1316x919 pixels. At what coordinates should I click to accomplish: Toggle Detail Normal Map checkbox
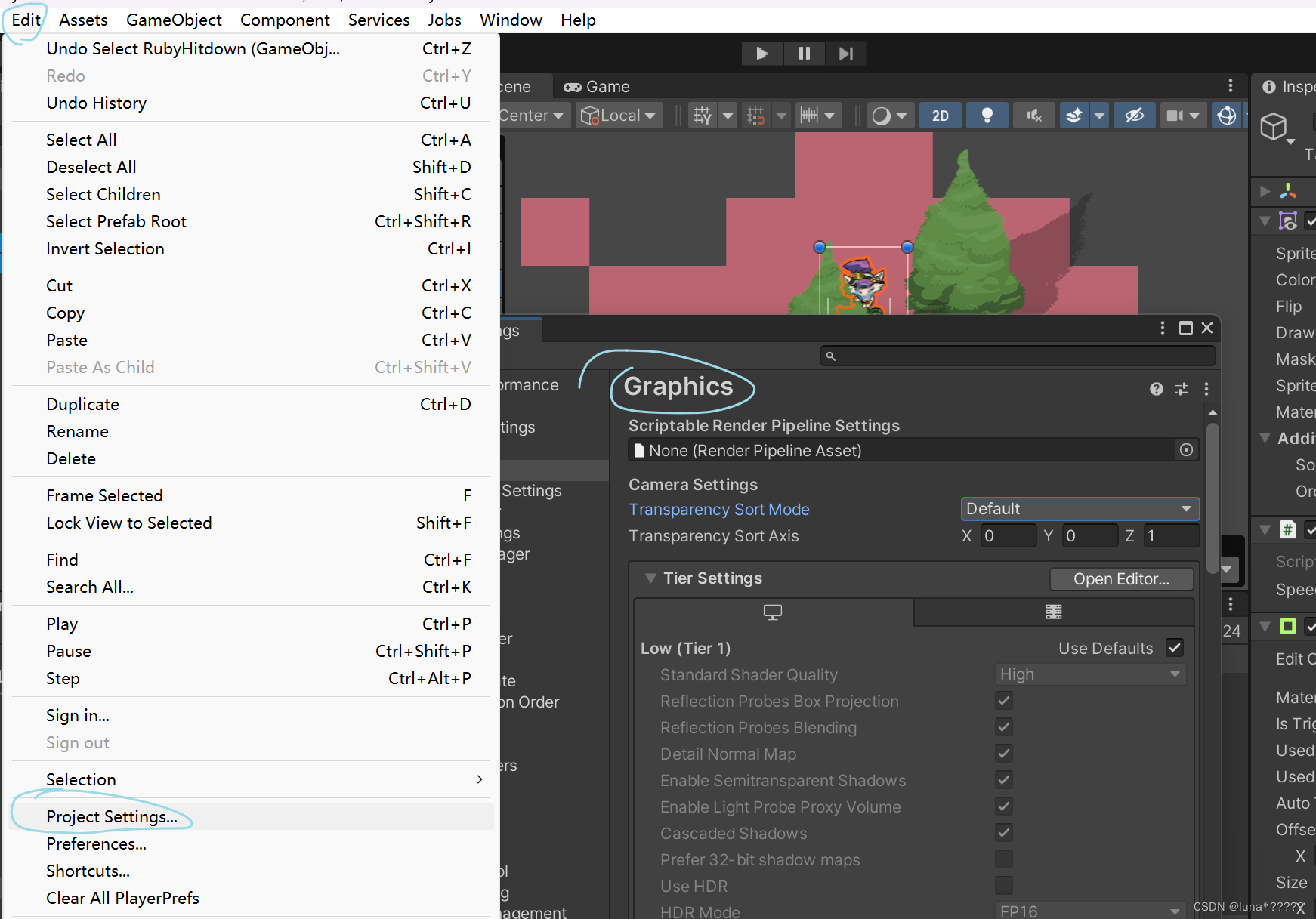(1004, 754)
